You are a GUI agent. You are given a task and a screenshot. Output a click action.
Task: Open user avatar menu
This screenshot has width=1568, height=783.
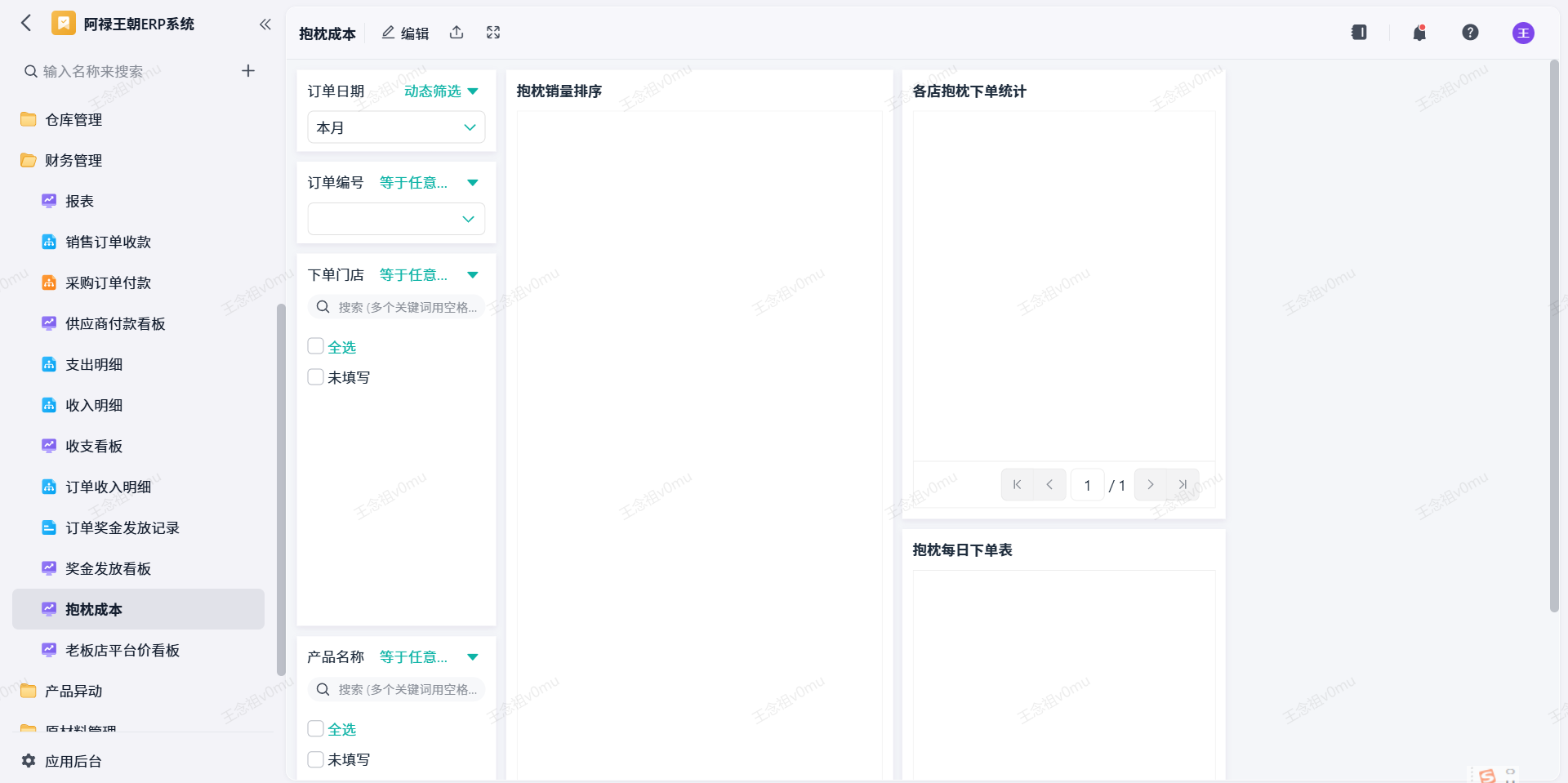(1523, 33)
